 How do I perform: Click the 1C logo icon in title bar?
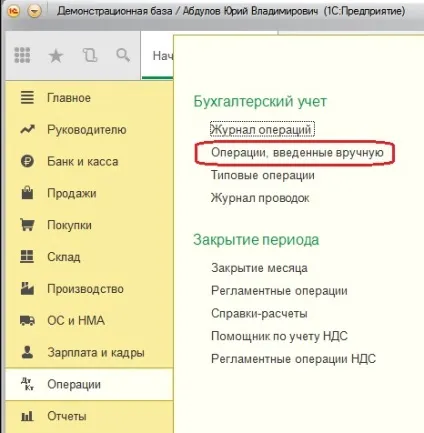pyautogui.click(x=13, y=11)
